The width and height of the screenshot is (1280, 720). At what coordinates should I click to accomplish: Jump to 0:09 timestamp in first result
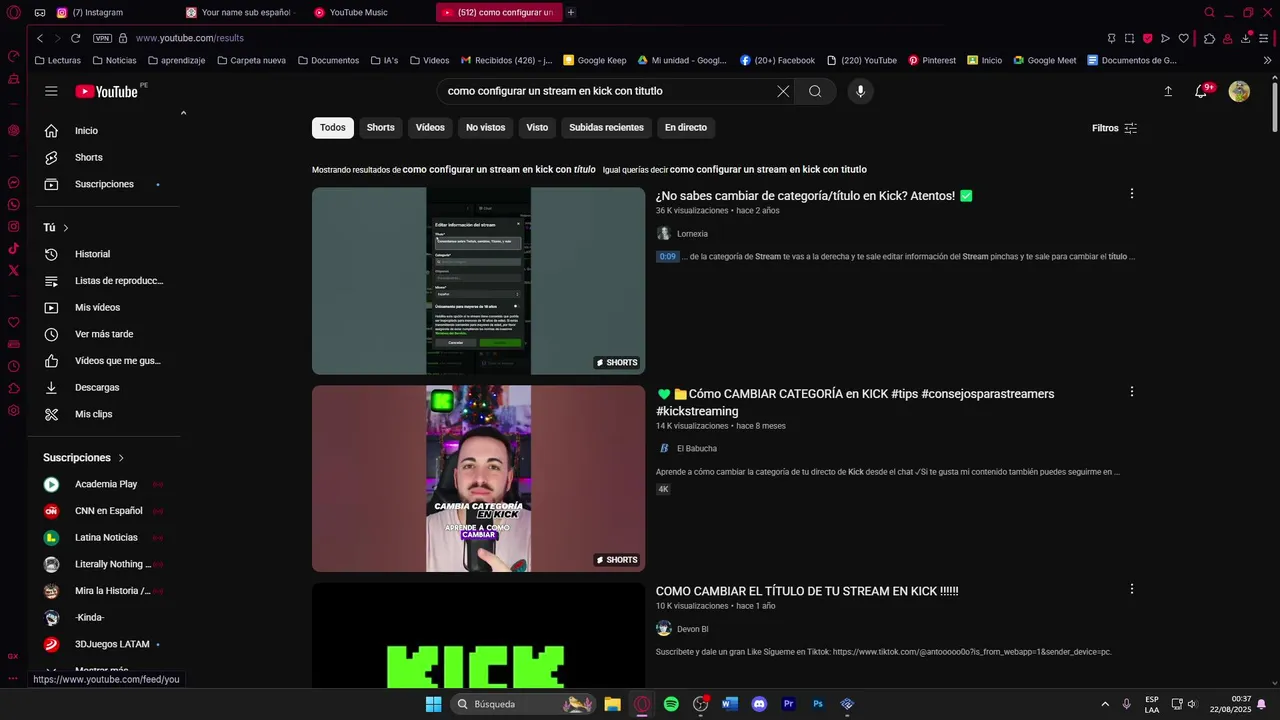(x=667, y=257)
